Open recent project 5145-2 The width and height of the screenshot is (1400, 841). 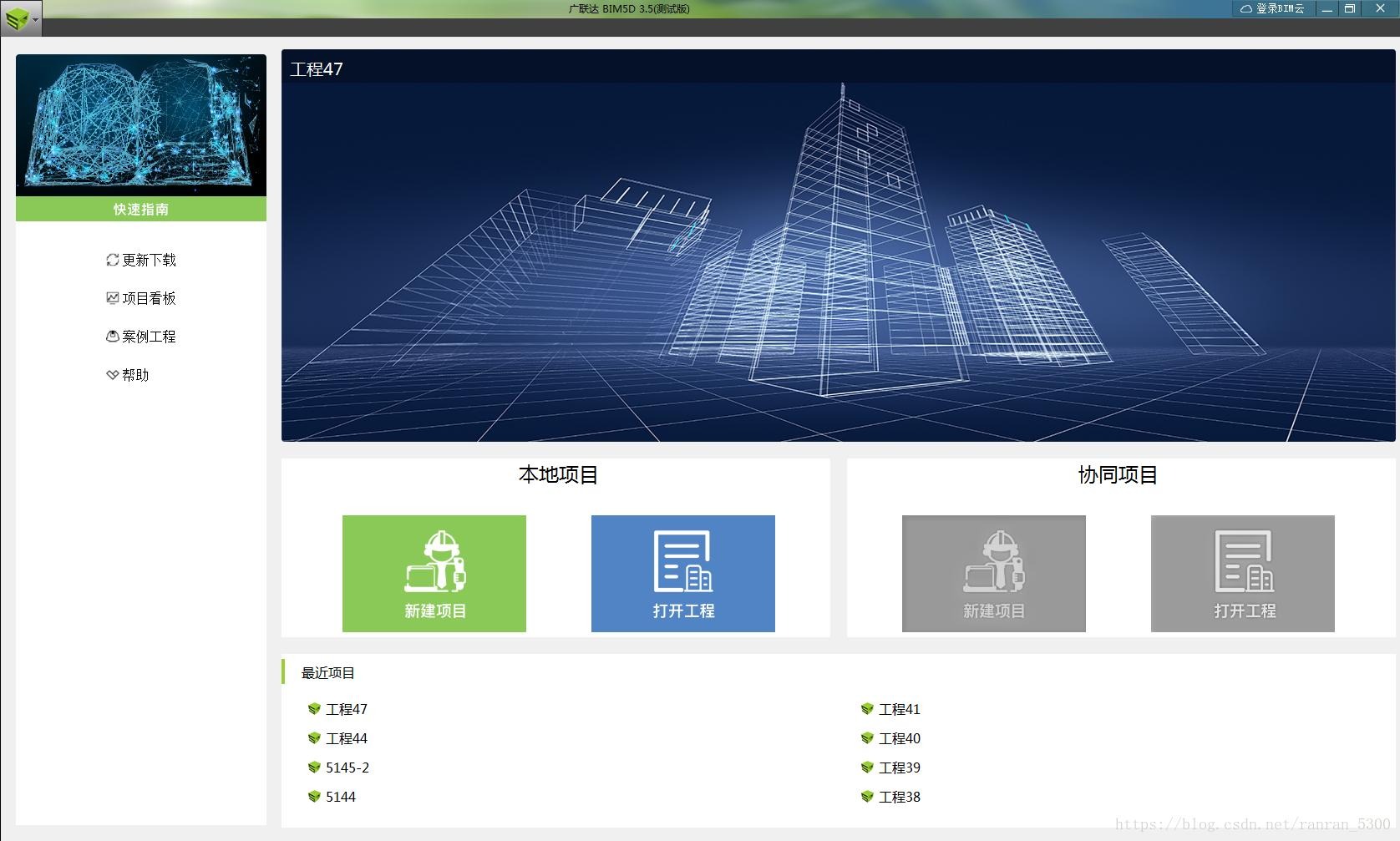point(347,768)
